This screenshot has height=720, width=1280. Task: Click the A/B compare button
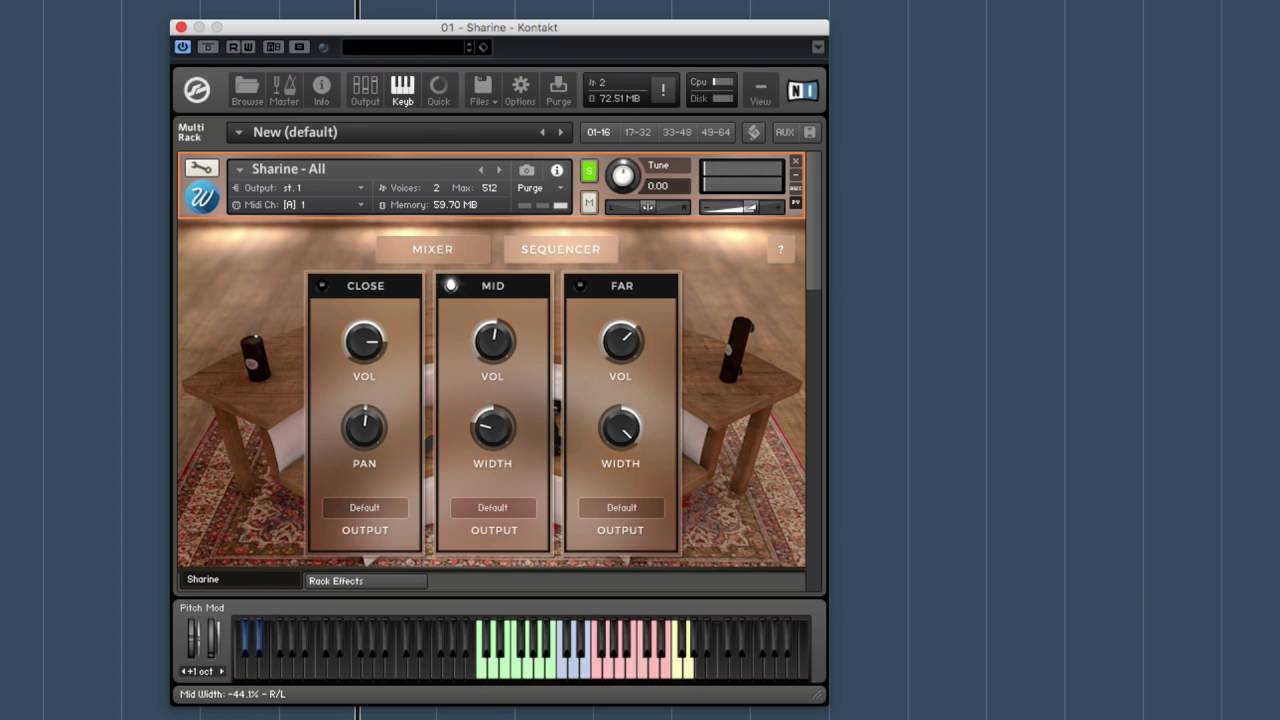(273, 47)
